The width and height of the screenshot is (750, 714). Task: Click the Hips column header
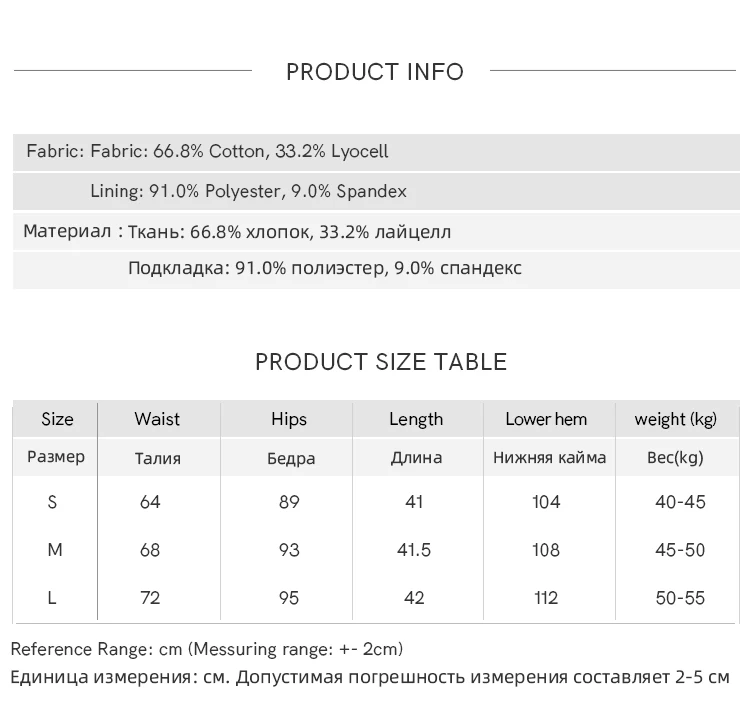tap(289, 419)
